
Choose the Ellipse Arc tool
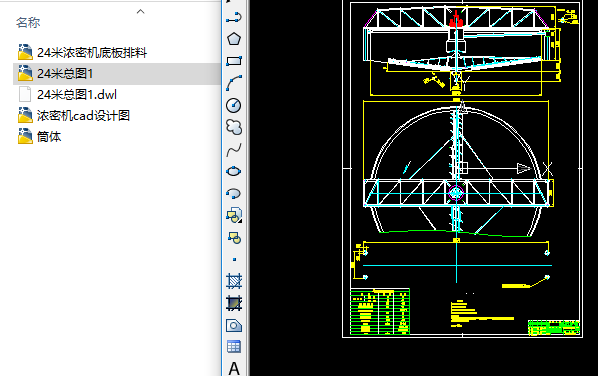[234, 194]
